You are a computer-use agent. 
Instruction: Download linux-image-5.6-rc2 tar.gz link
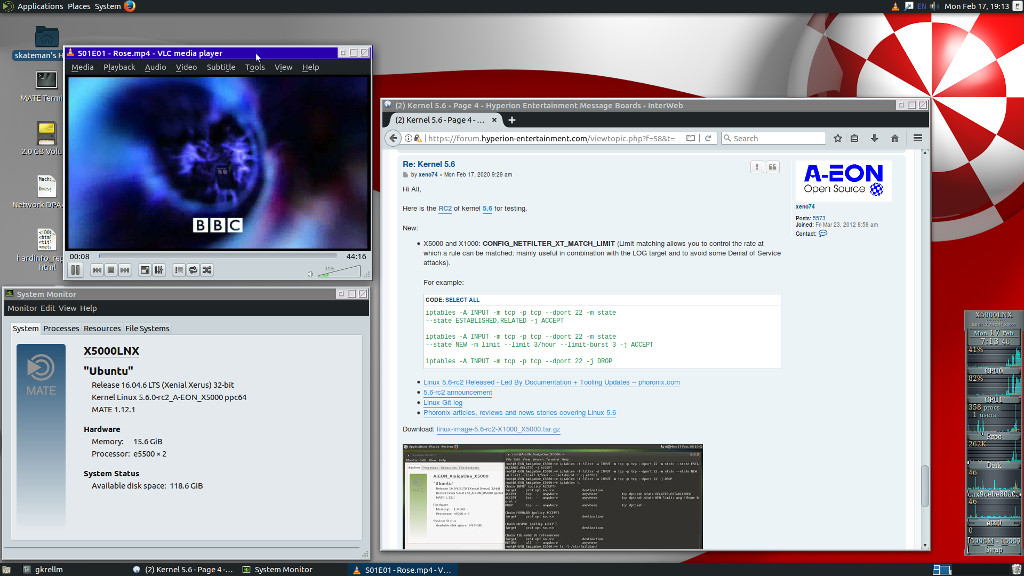498,430
